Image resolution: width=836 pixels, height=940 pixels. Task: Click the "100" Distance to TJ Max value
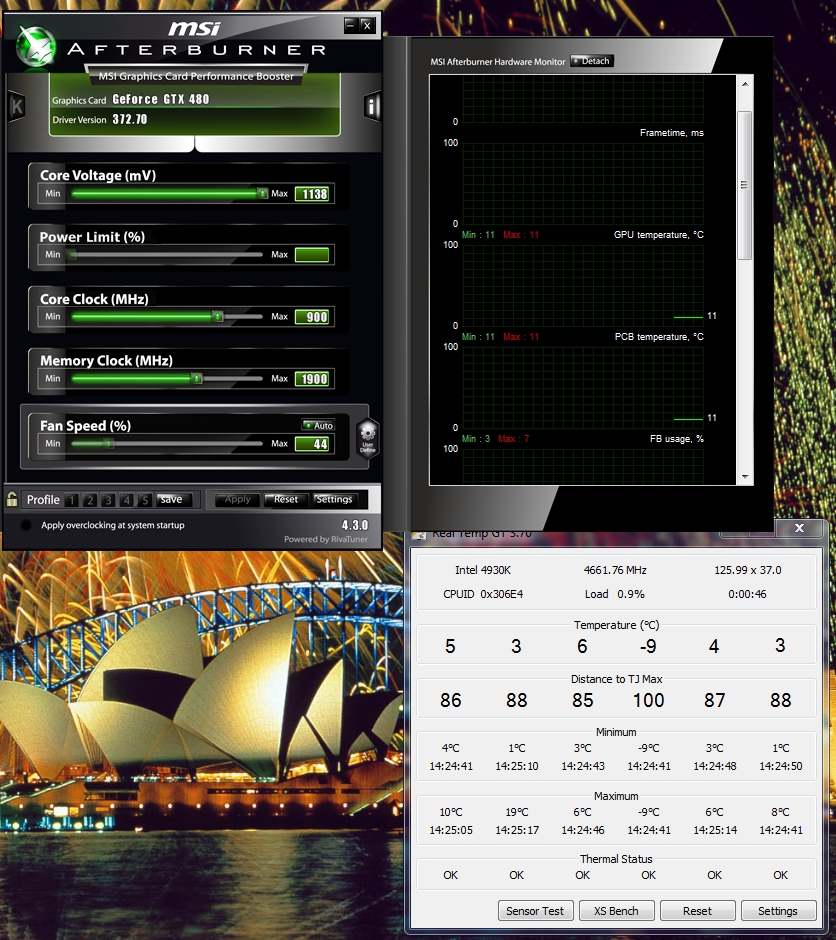tap(648, 700)
